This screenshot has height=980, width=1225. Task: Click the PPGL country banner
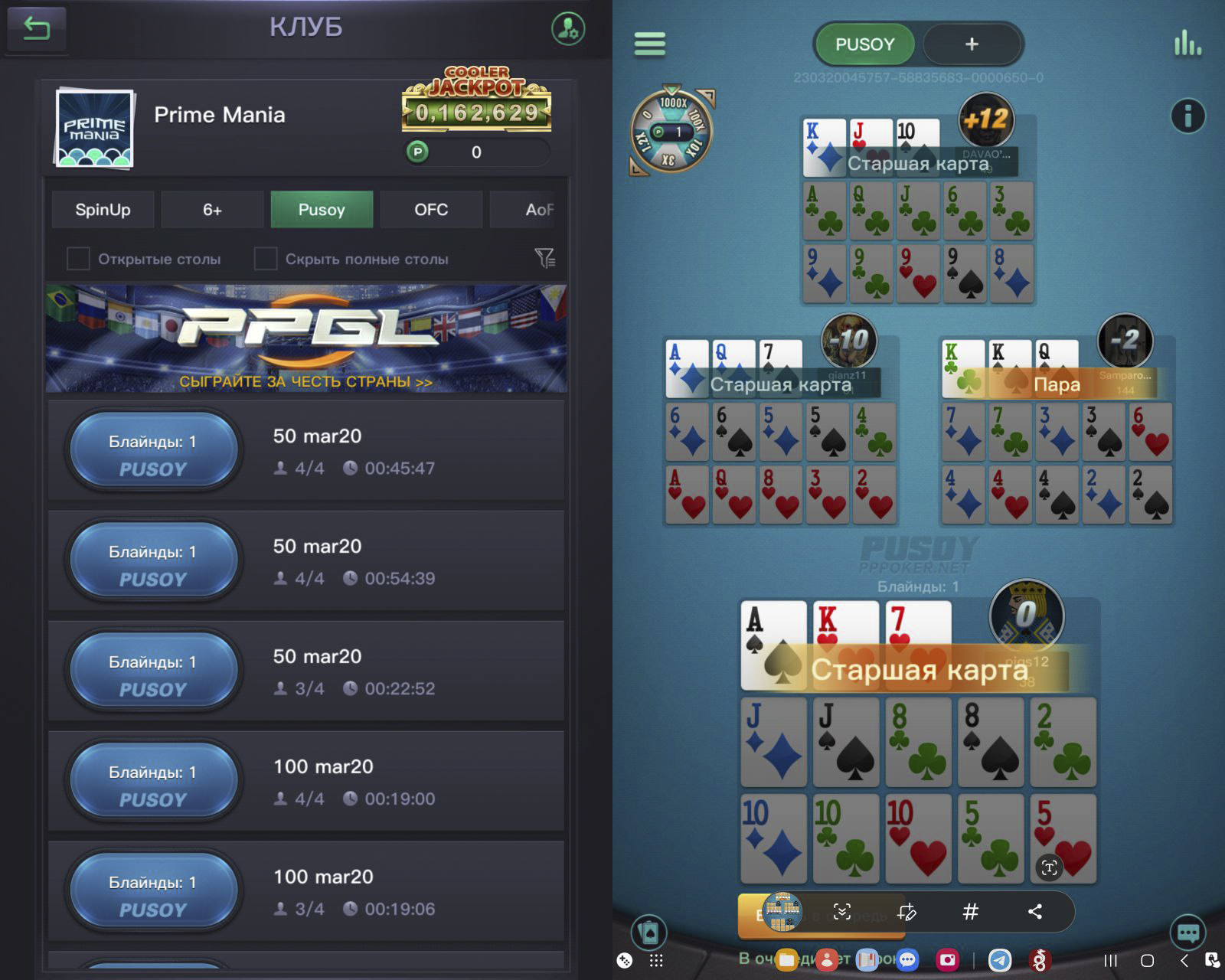[x=306, y=338]
